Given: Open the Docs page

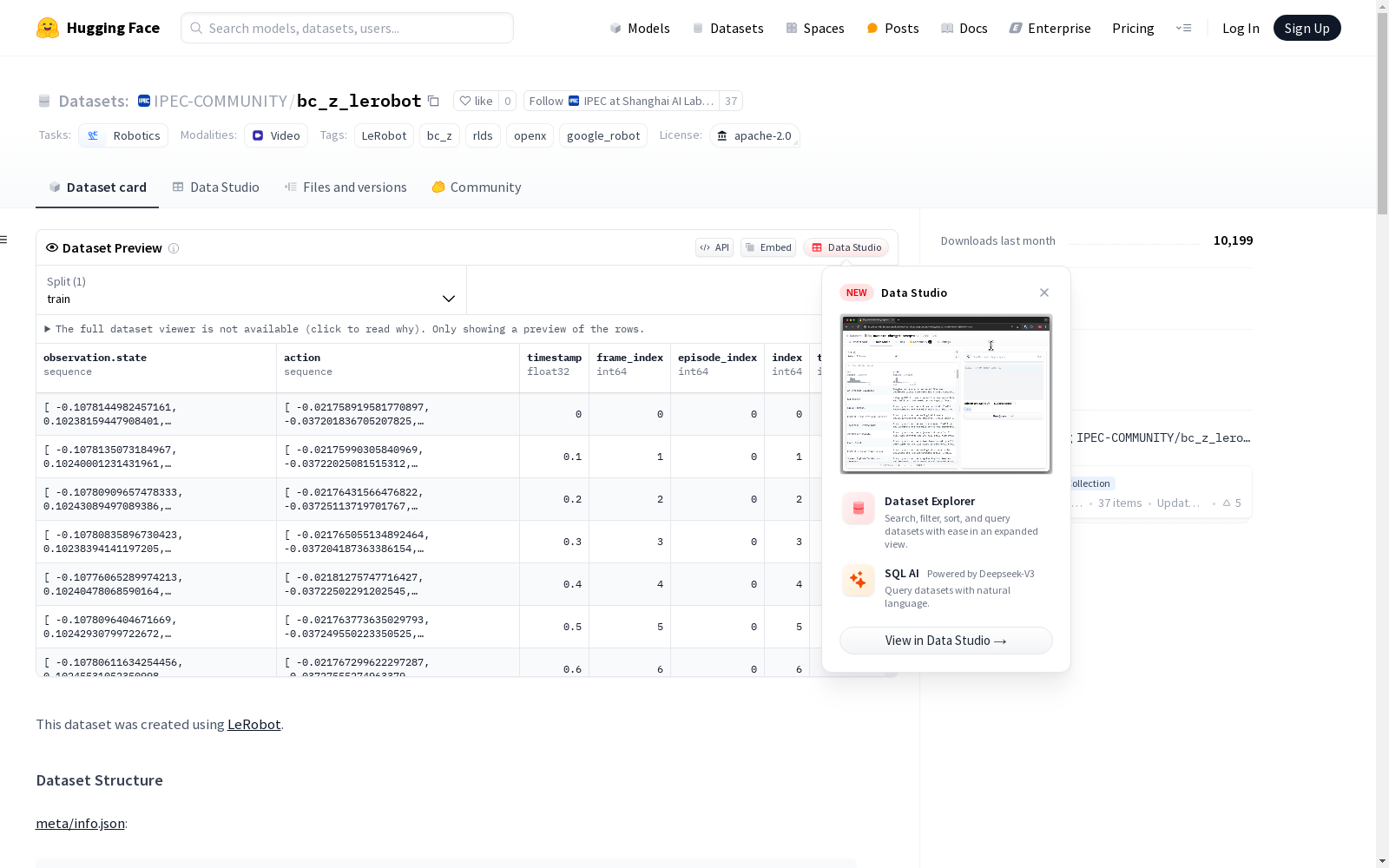Looking at the screenshot, I should coord(964,28).
